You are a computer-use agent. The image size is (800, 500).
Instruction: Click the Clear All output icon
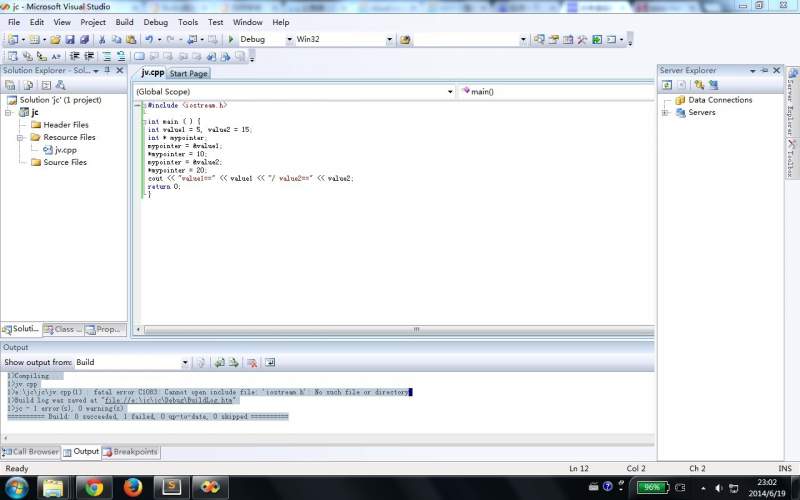[252, 363]
